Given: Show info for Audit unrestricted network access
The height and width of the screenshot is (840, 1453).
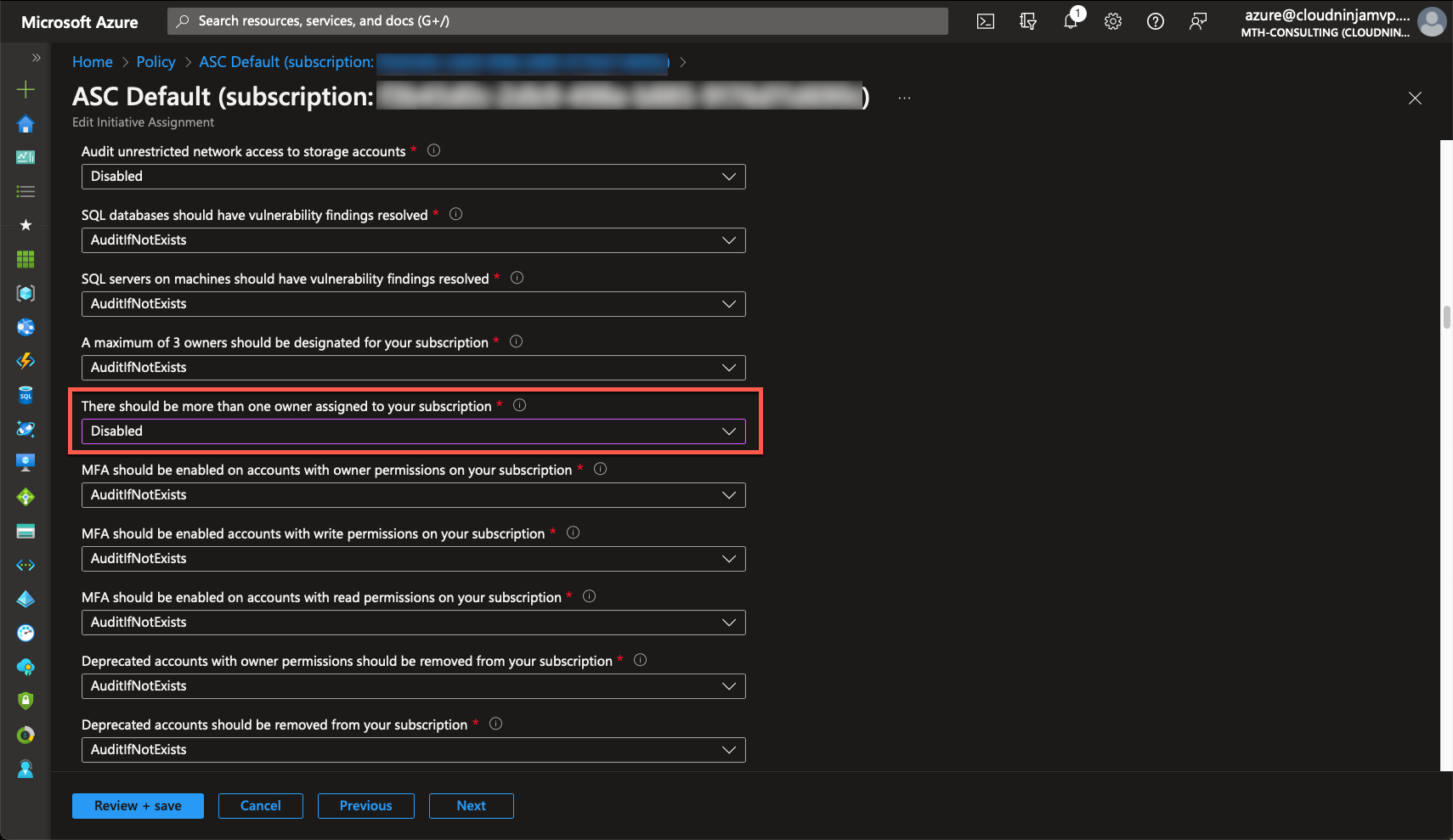Looking at the screenshot, I should click(433, 150).
